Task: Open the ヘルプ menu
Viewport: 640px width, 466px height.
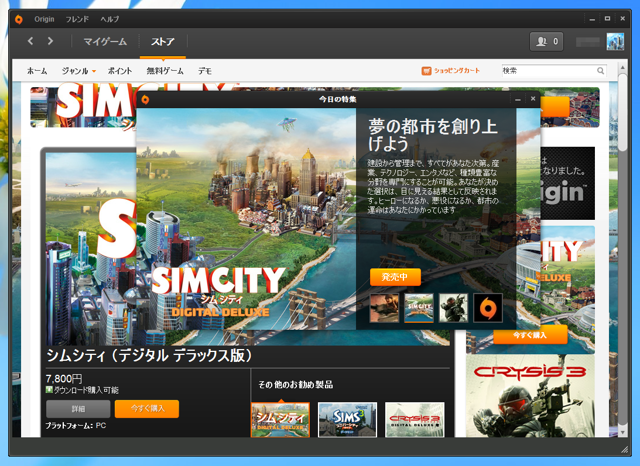Action: coord(110,19)
